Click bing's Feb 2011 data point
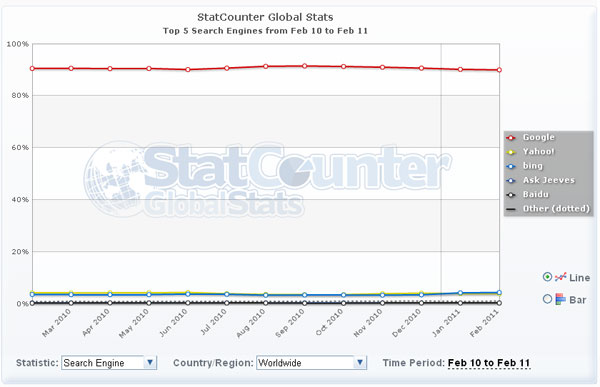 [x=499, y=292]
